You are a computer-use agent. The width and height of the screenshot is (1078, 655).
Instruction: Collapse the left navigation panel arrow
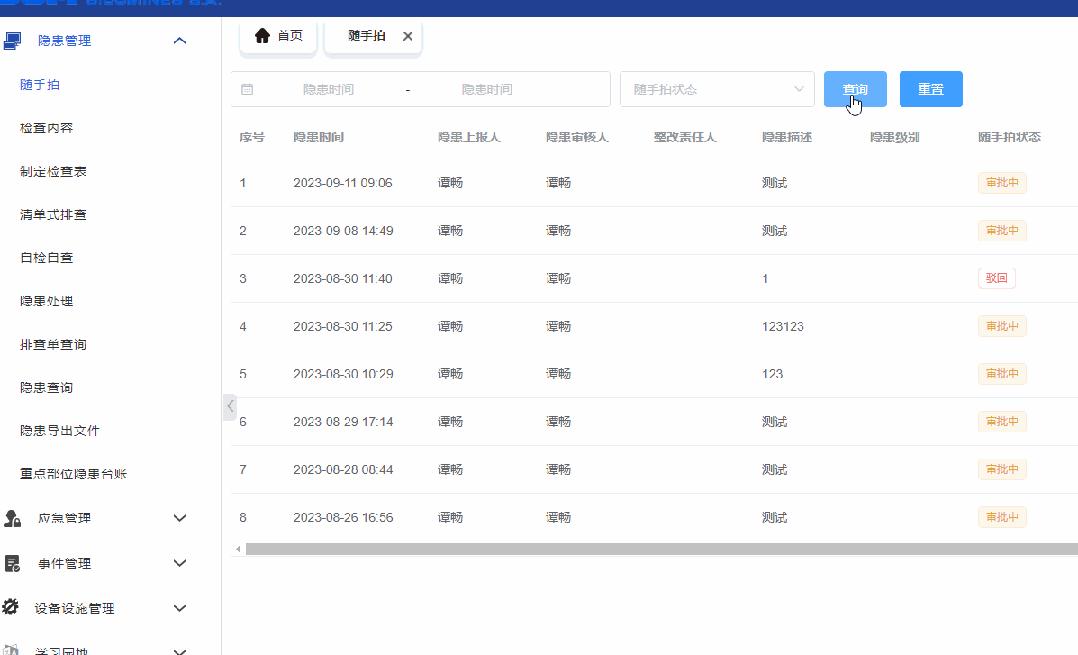tap(229, 407)
